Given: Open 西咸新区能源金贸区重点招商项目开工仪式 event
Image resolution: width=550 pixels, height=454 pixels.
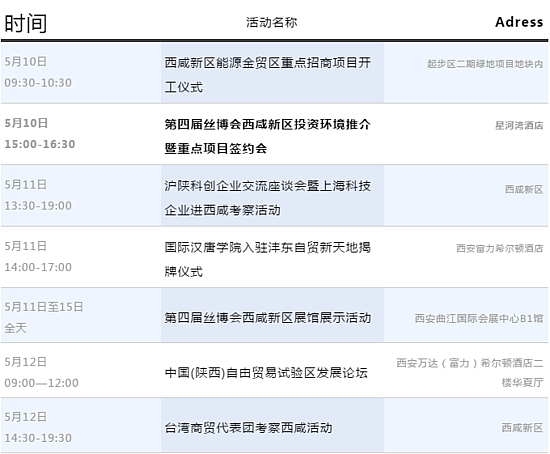Looking at the screenshot, I should pyautogui.click(x=268, y=75).
